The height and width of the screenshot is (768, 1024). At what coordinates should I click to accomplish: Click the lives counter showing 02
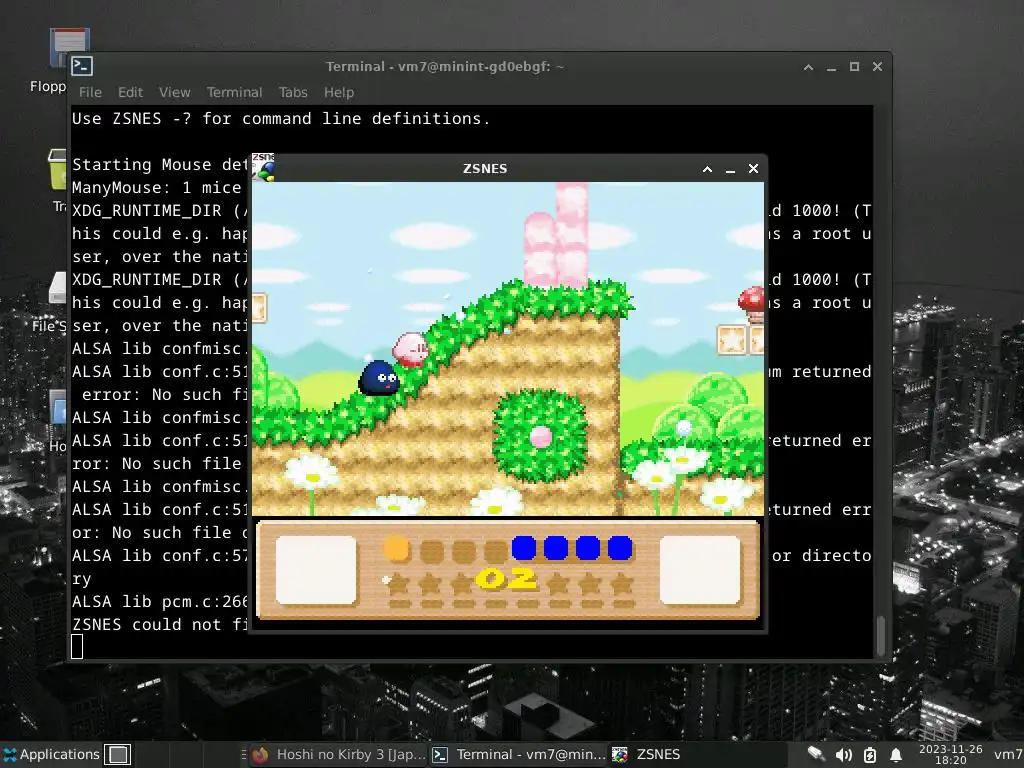coord(506,579)
